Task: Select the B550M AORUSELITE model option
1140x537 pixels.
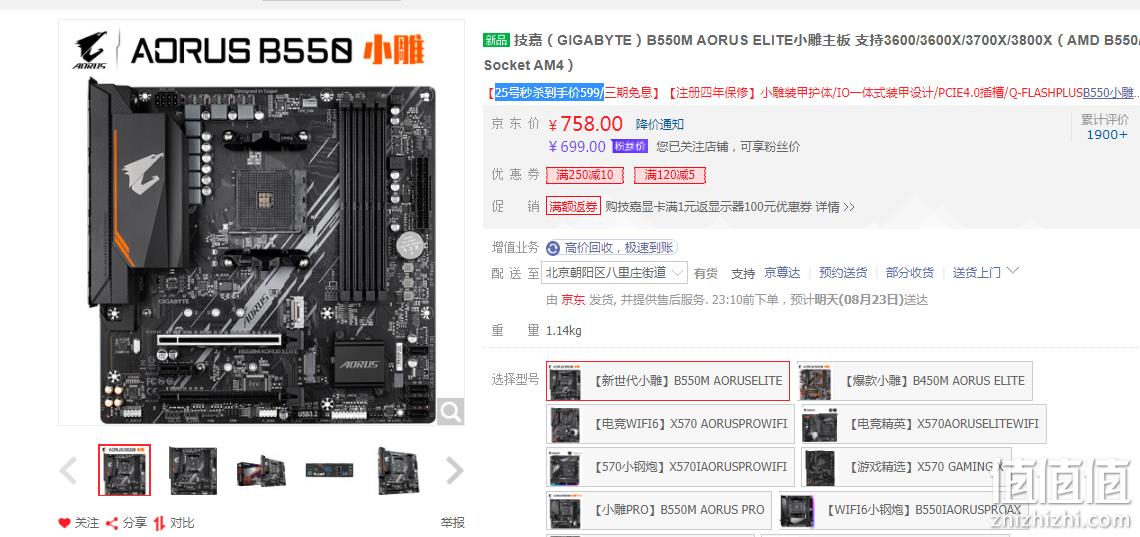Action: click(667, 381)
